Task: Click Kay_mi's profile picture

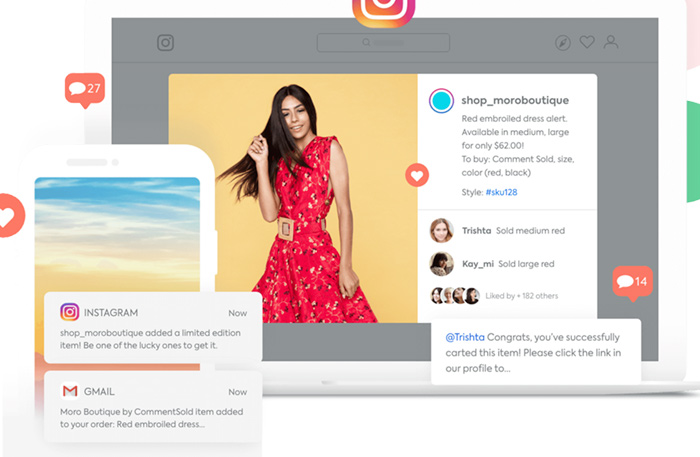Action: (441, 263)
